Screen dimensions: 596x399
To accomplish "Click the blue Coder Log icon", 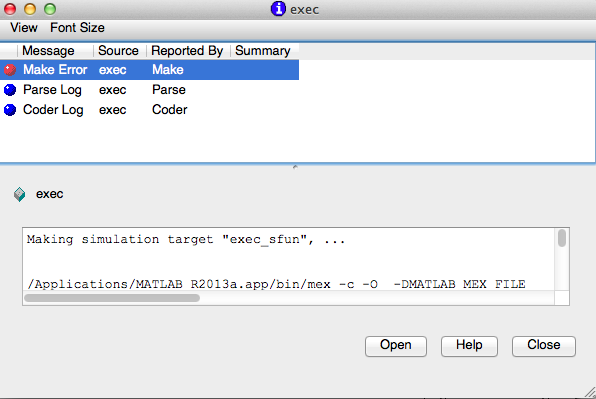I will pyautogui.click(x=10, y=110).
